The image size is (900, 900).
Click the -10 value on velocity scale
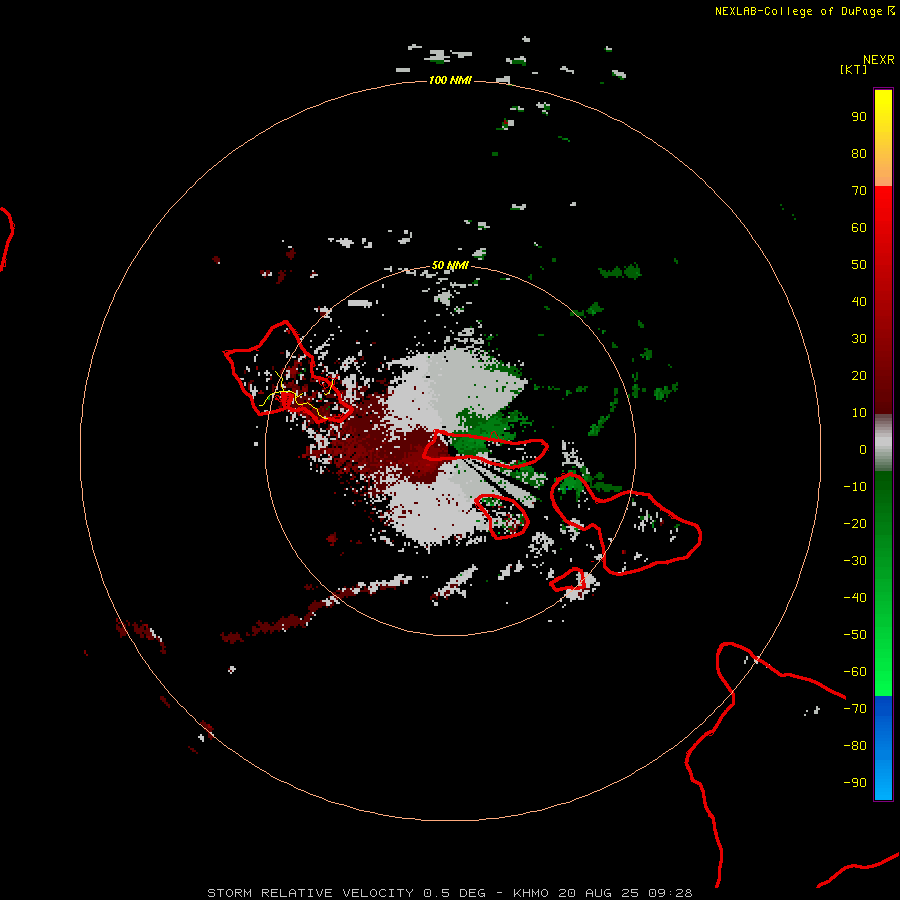[855, 487]
